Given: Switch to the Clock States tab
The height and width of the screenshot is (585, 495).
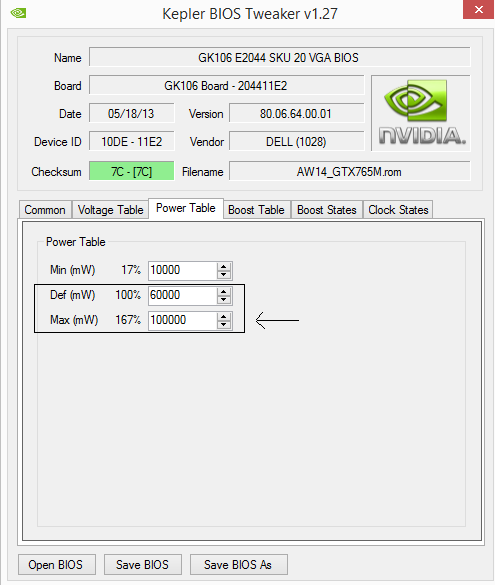Looking at the screenshot, I should [x=398, y=210].
